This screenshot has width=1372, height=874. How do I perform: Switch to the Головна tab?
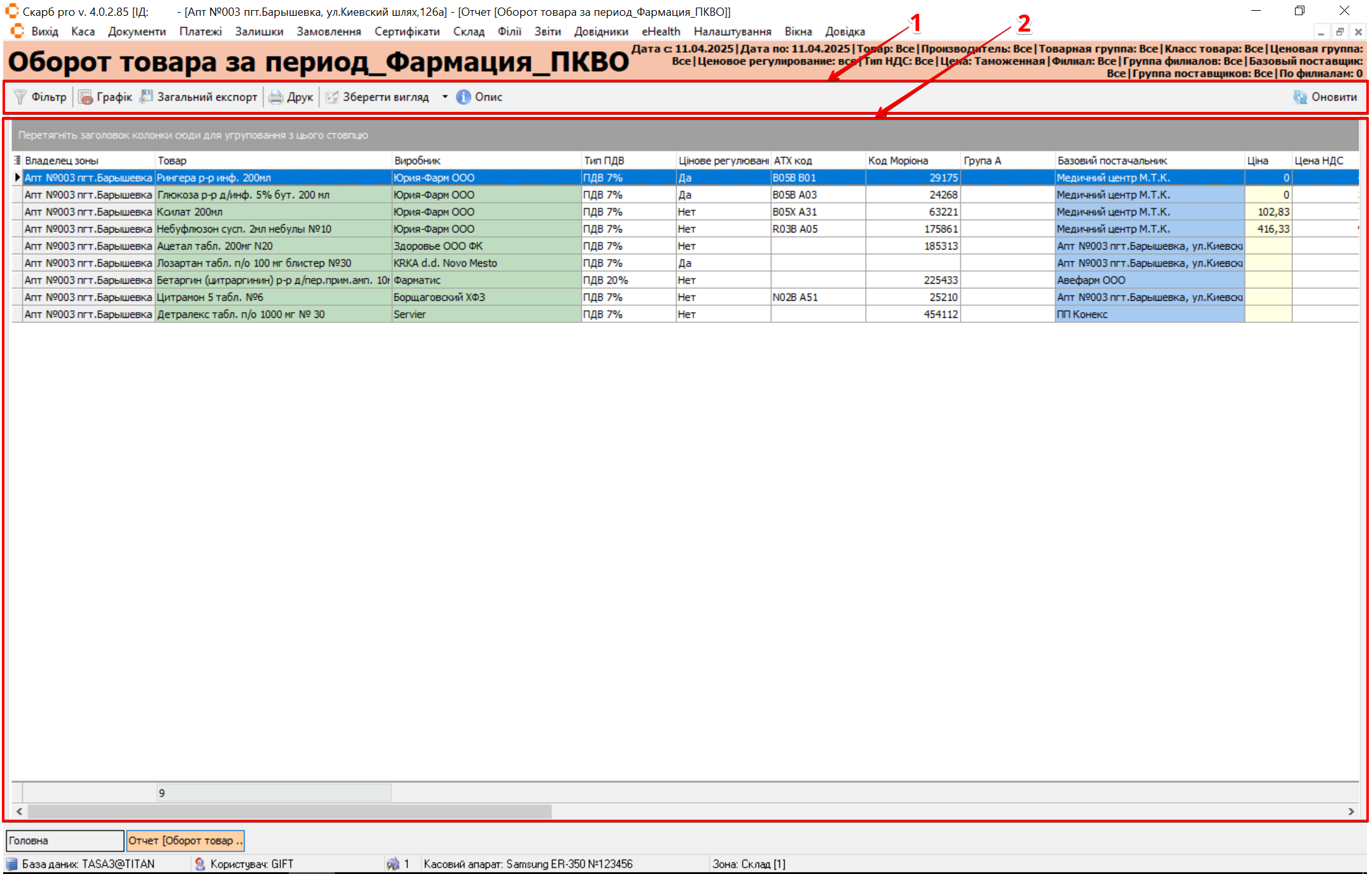(64, 841)
